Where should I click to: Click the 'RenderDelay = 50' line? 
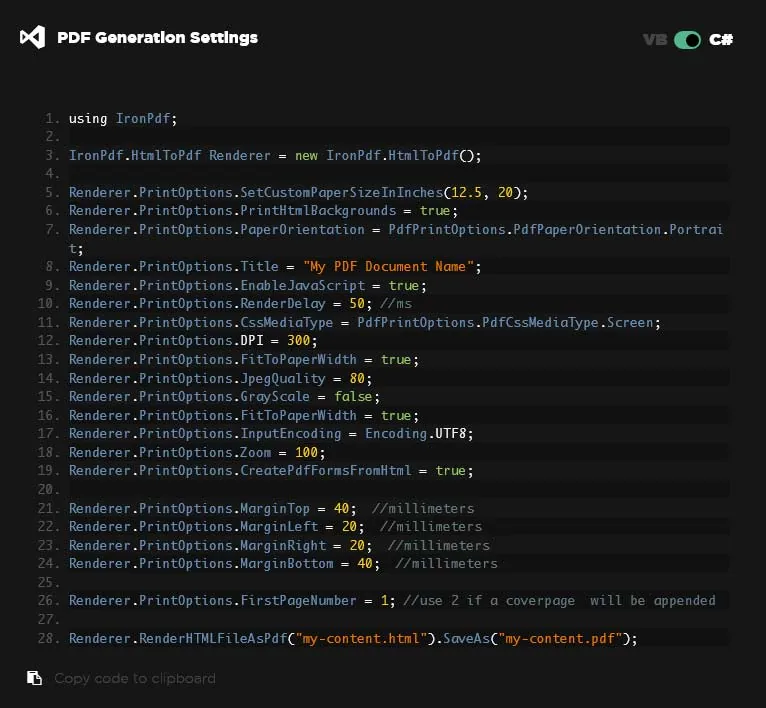click(x=240, y=304)
